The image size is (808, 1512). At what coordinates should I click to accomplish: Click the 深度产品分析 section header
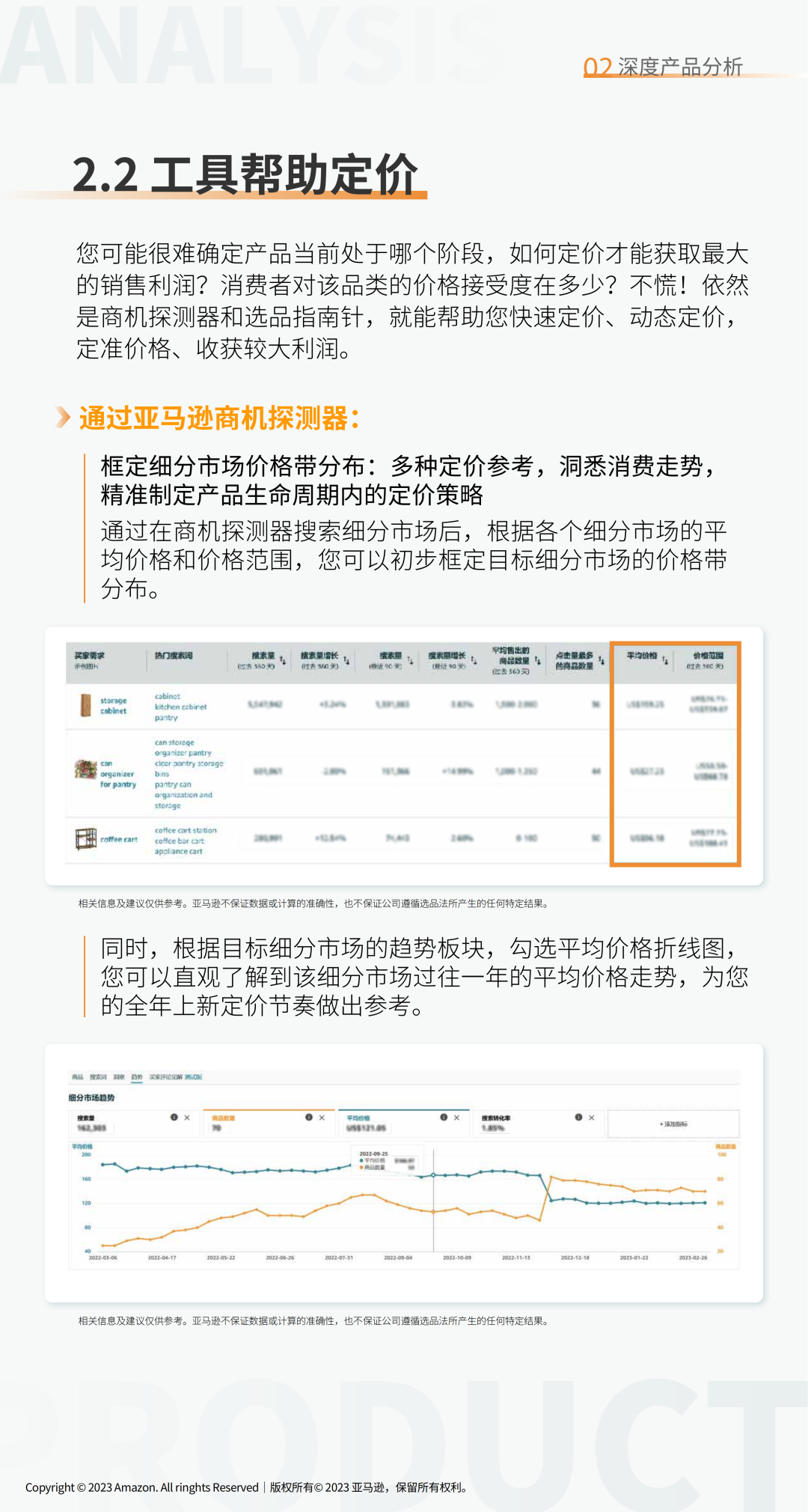click(680, 67)
